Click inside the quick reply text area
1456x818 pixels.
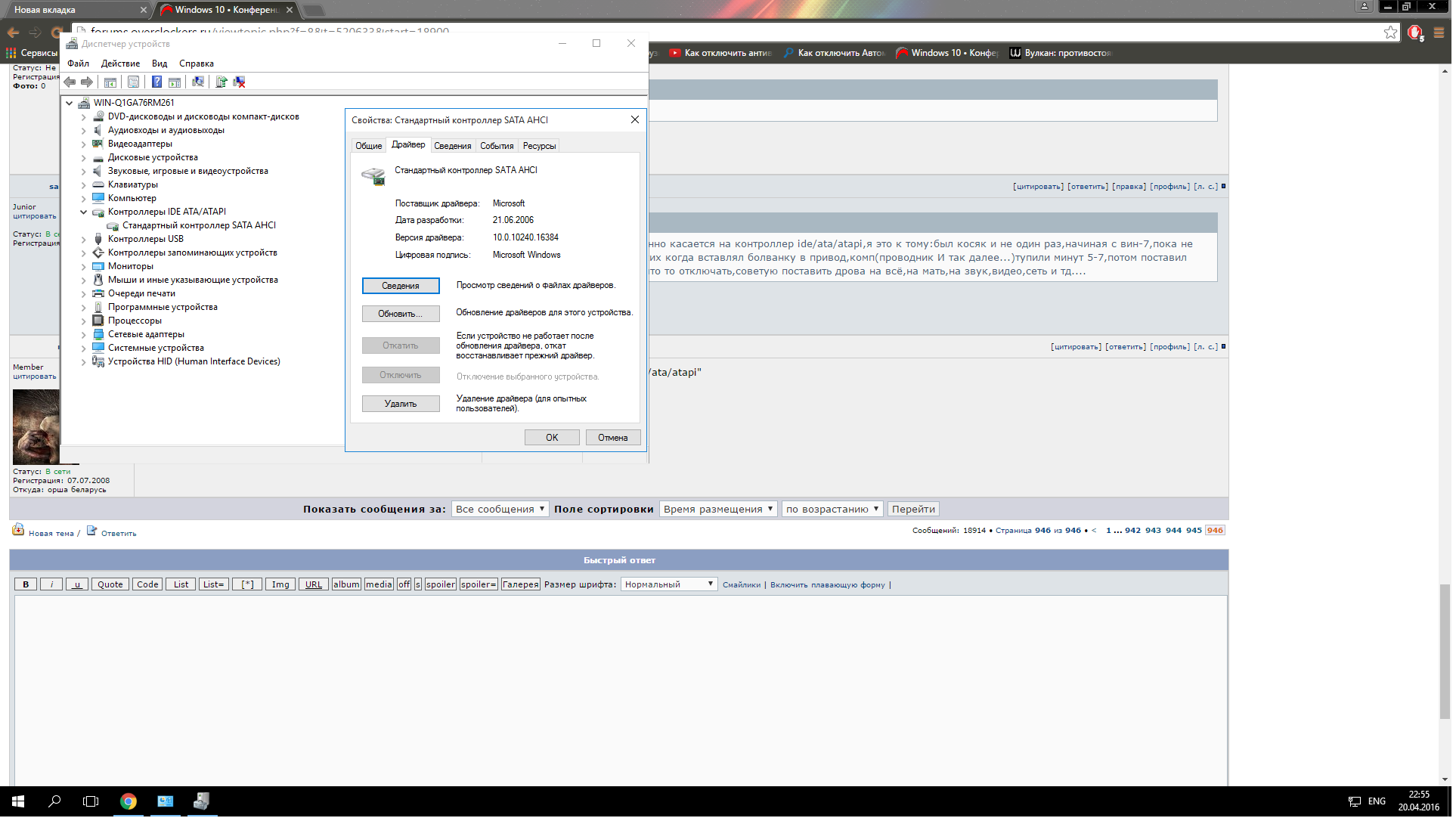[620, 688]
